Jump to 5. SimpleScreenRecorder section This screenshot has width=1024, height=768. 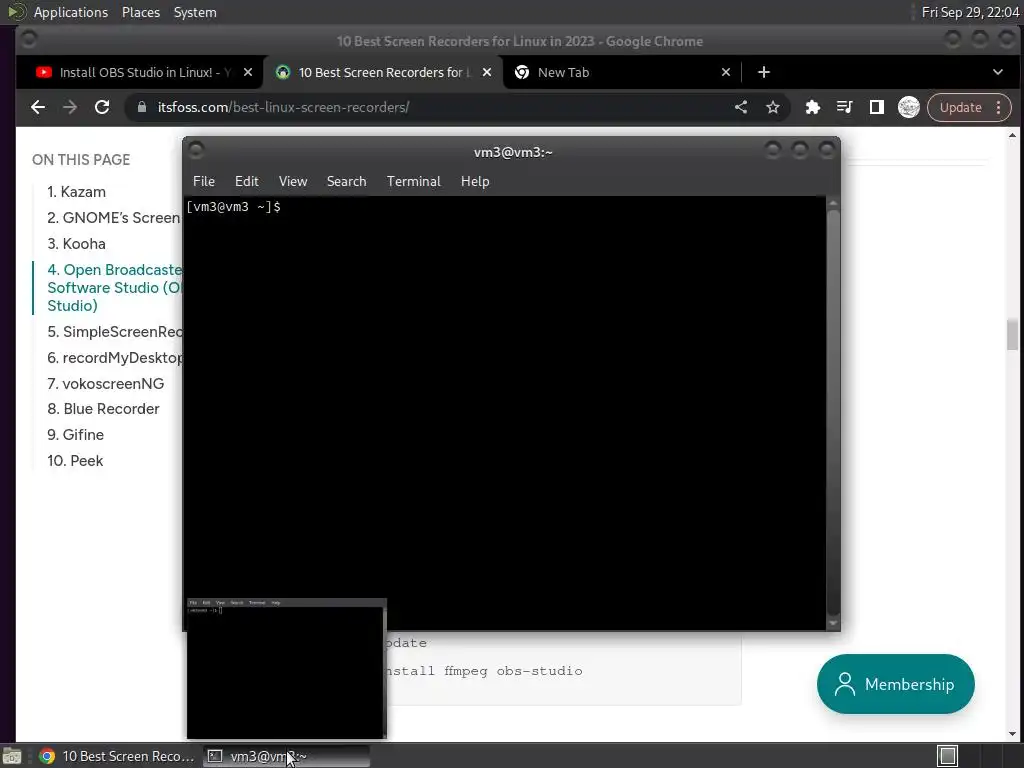pyautogui.click(x=114, y=332)
